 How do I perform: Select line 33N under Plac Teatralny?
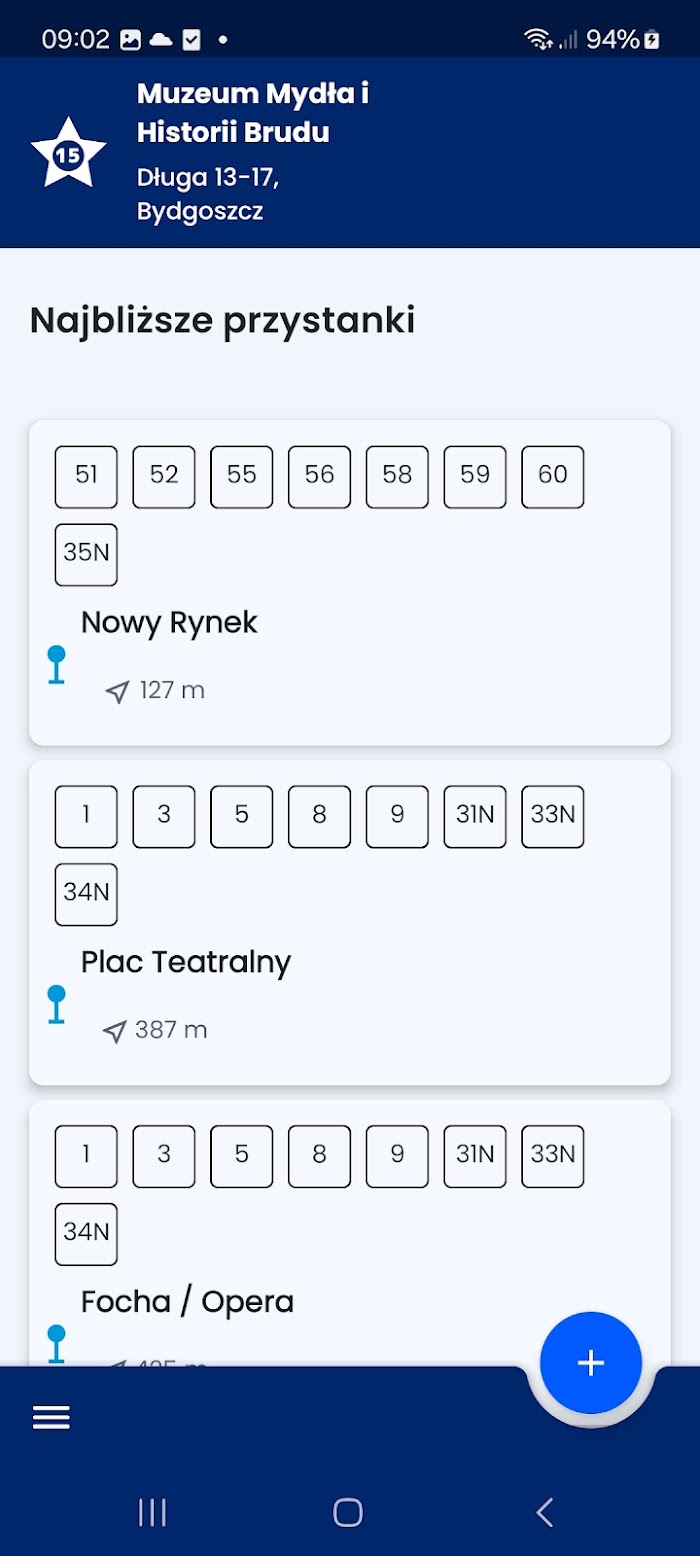coord(553,817)
